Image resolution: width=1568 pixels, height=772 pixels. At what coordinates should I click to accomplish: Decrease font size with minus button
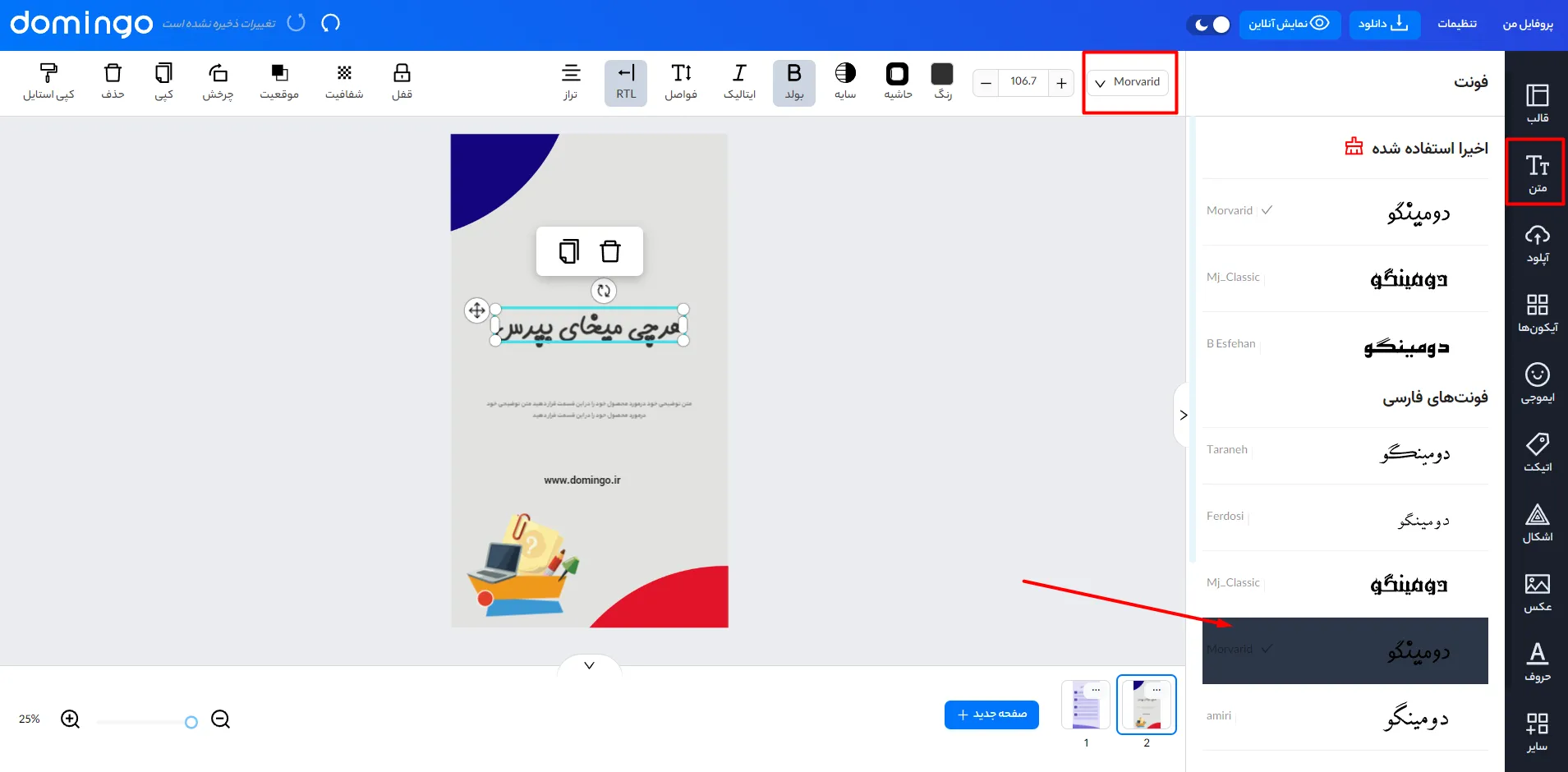pos(986,82)
